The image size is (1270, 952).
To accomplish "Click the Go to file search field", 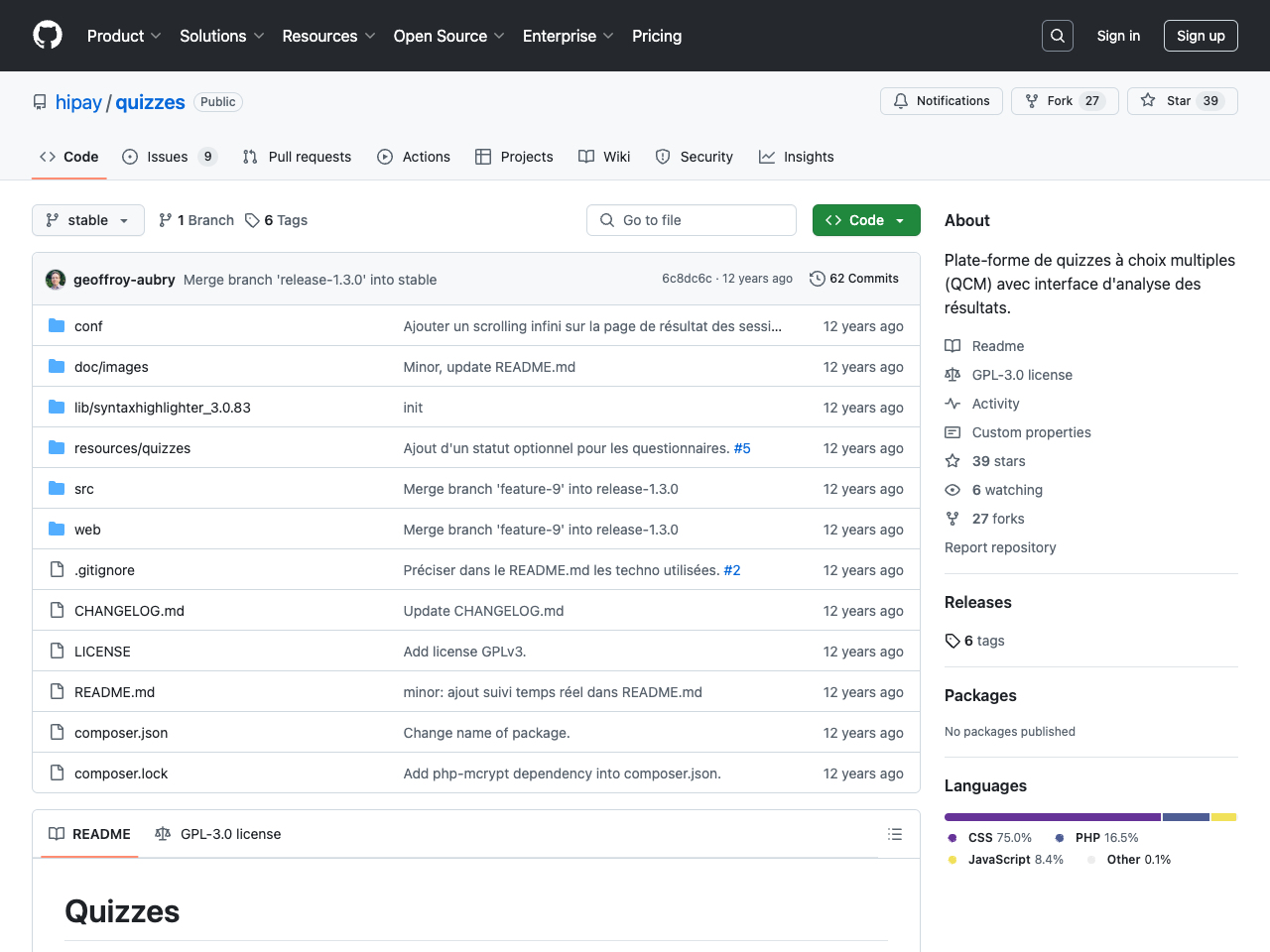I will click(692, 220).
